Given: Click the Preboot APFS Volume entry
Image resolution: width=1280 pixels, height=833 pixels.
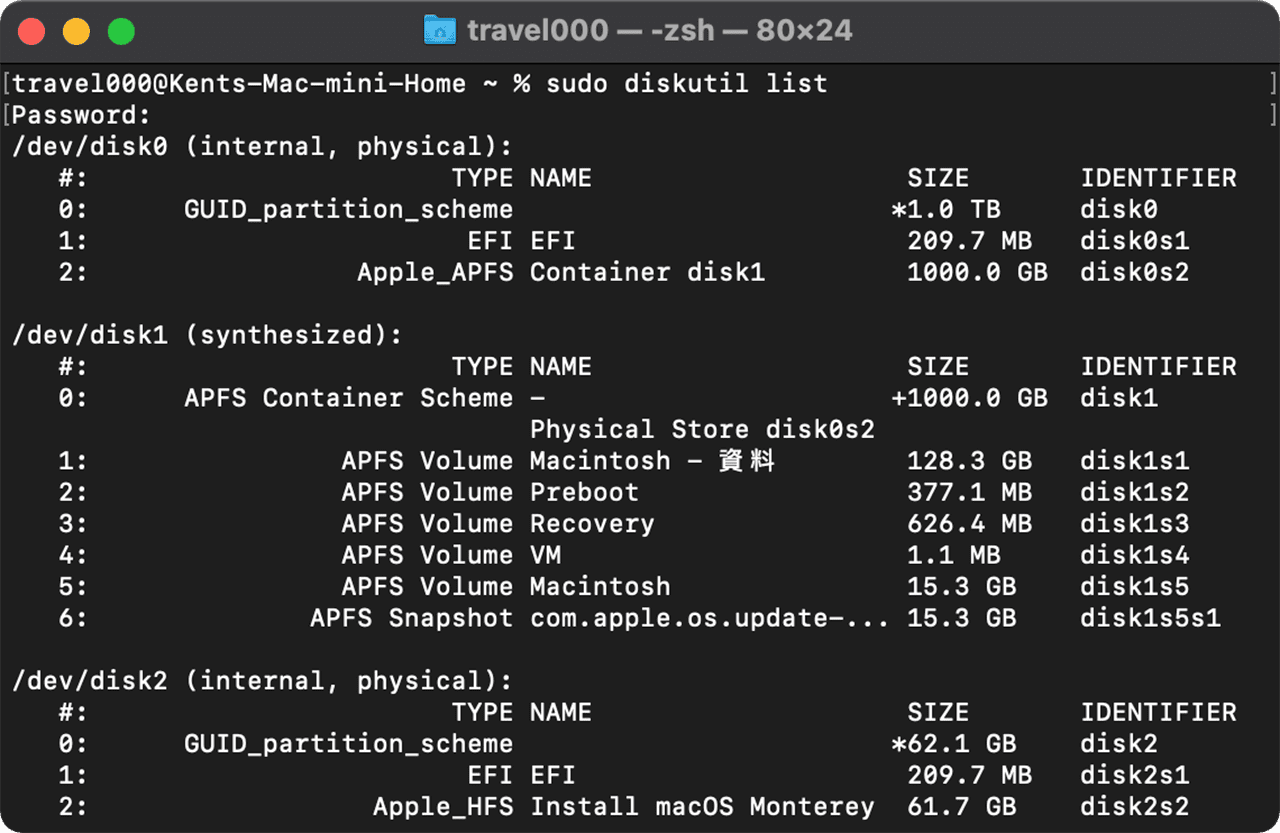Looking at the screenshot, I should pos(587,491).
